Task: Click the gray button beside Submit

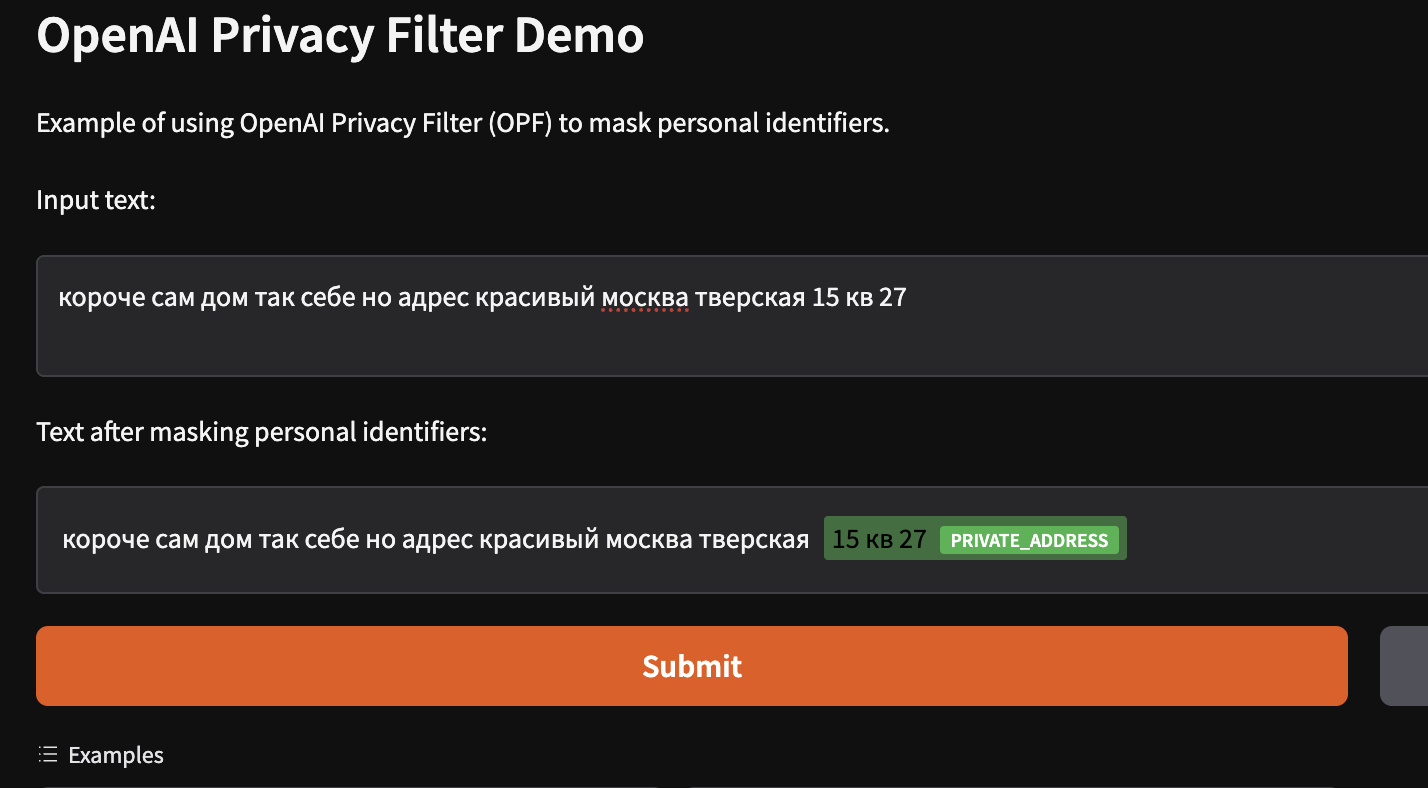Action: [x=1407, y=666]
